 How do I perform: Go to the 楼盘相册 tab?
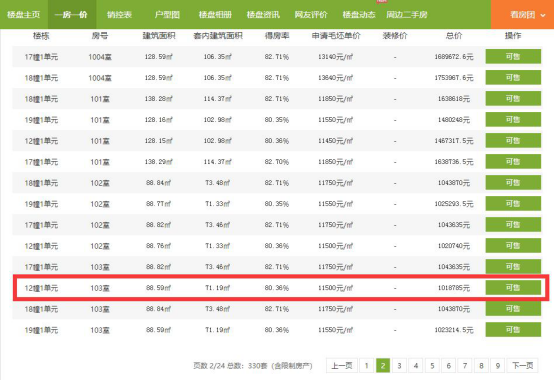pos(215,14)
